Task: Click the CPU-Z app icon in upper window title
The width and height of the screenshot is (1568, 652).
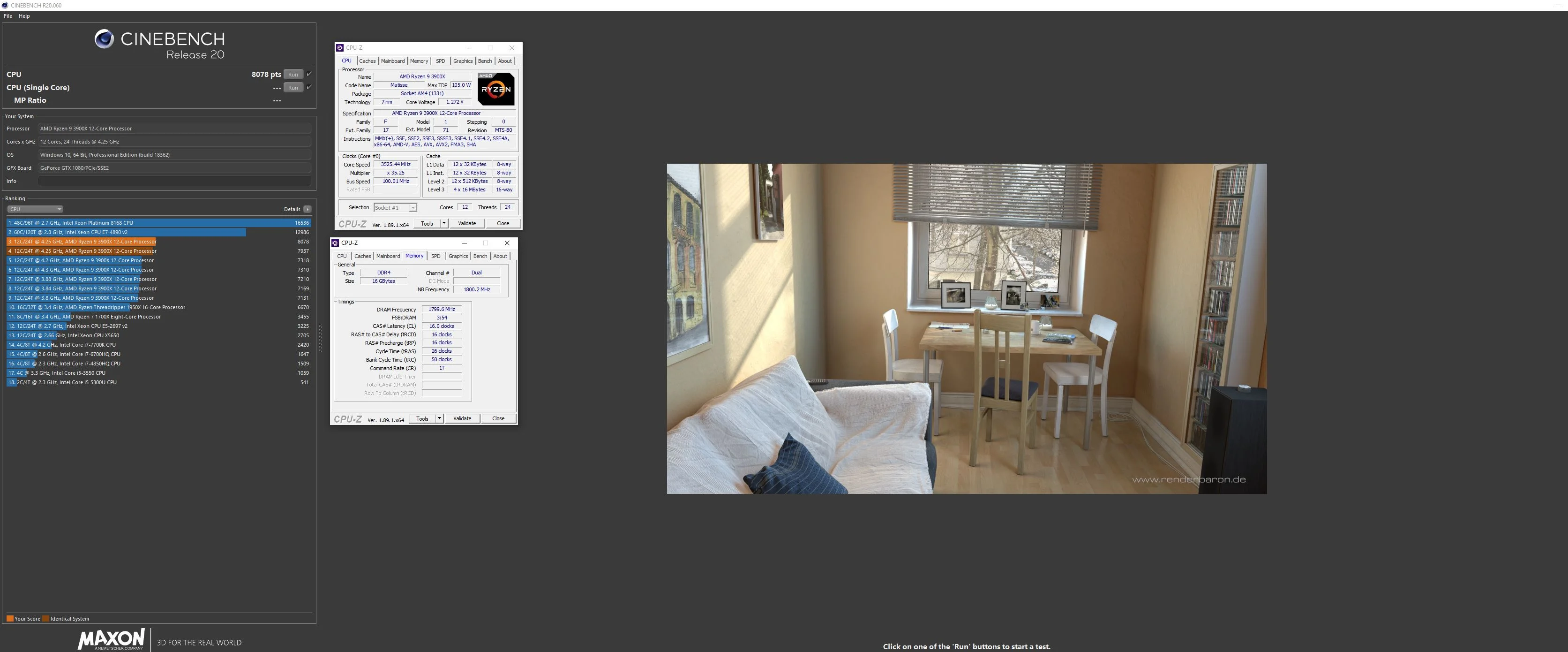Action: (x=340, y=47)
